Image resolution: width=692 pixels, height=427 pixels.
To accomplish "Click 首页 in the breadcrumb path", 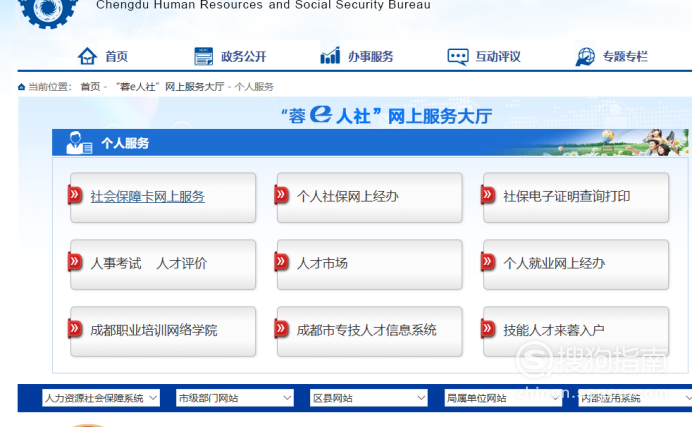I will (90, 87).
